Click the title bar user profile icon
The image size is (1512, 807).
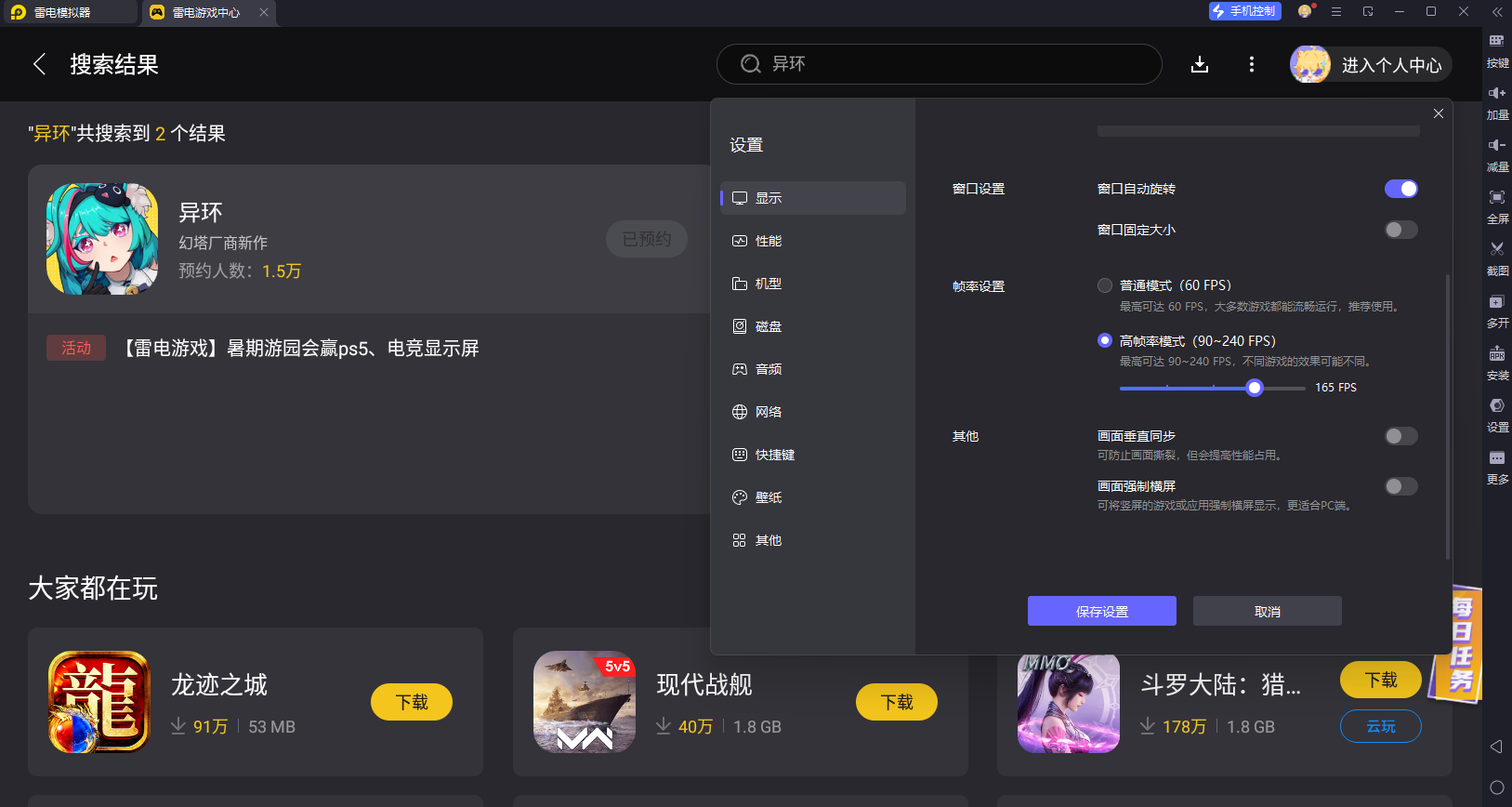point(1306,11)
